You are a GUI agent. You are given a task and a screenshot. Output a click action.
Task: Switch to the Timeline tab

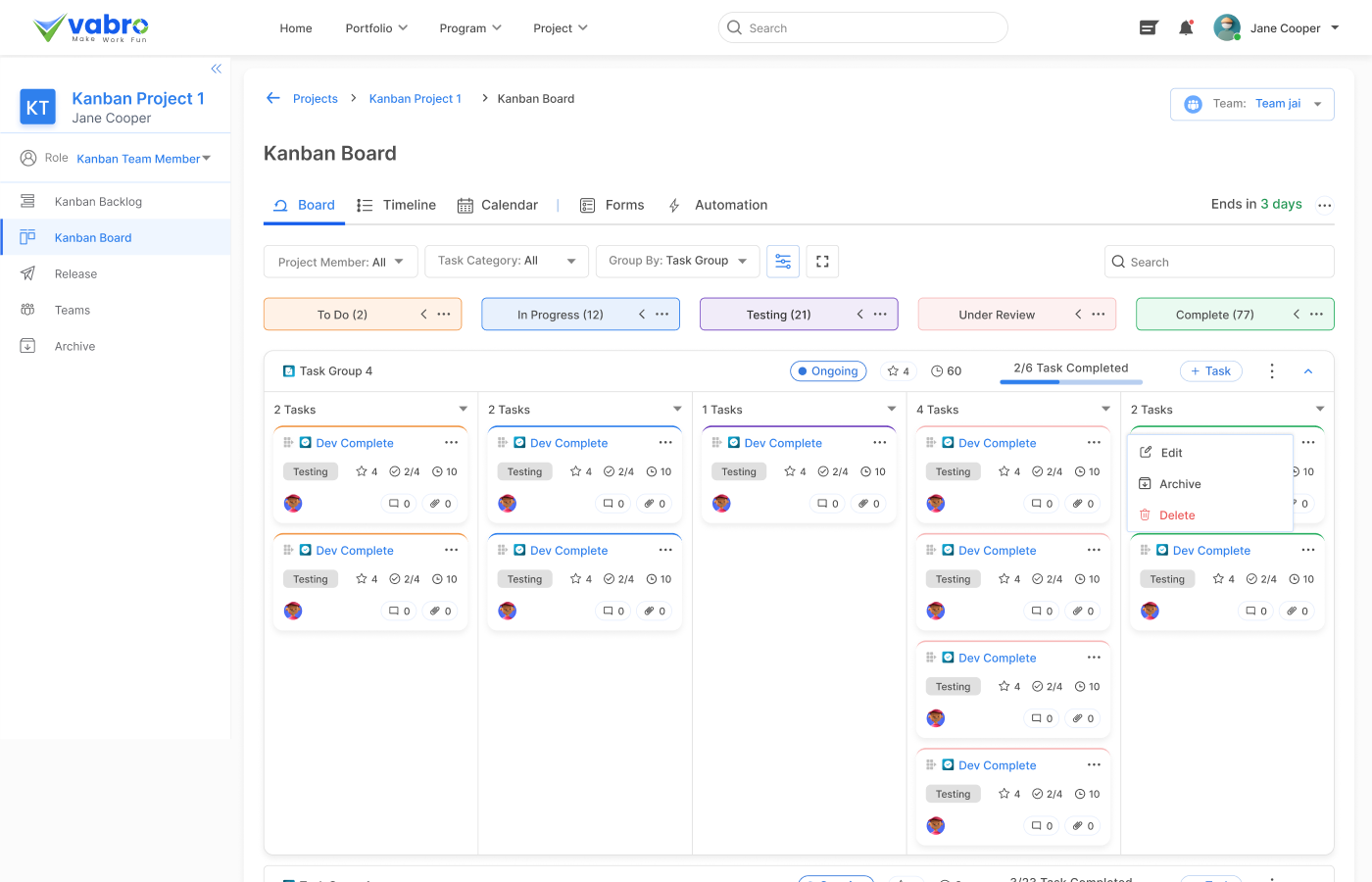pos(396,205)
